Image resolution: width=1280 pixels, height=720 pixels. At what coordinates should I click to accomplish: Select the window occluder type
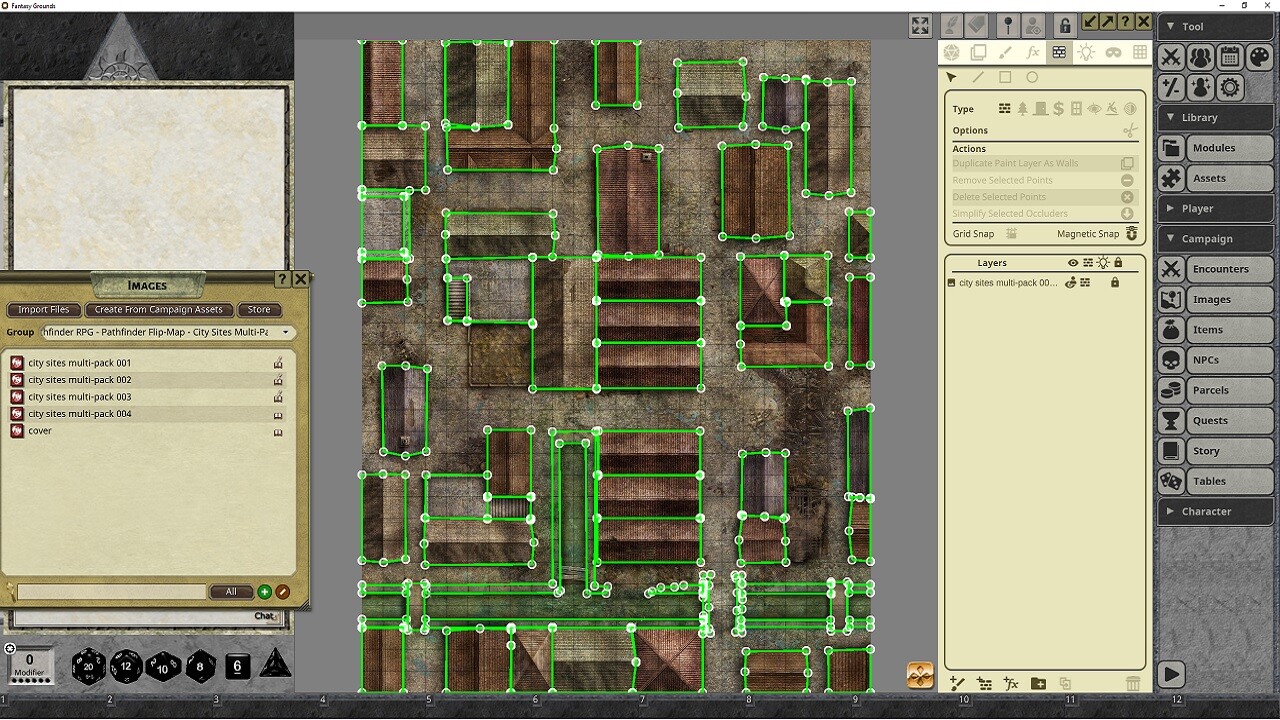(1075, 108)
